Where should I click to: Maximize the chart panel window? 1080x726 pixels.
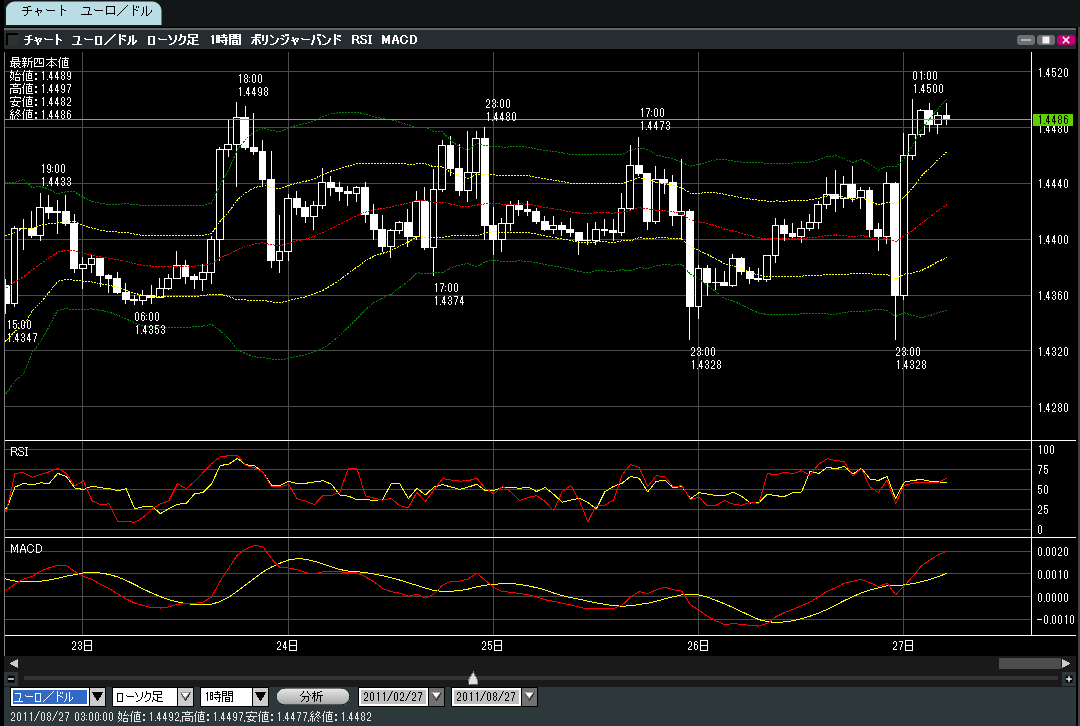[1045, 40]
